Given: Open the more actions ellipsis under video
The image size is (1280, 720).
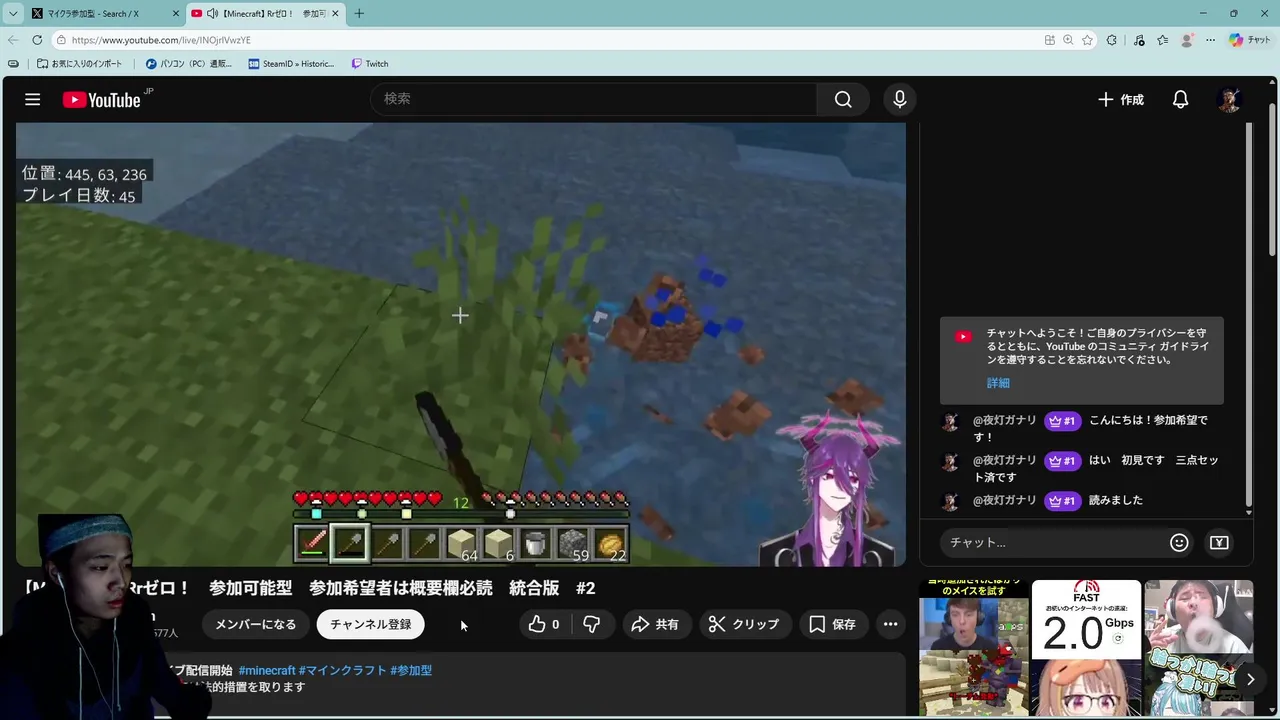Looking at the screenshot, I should coord(890,624).
